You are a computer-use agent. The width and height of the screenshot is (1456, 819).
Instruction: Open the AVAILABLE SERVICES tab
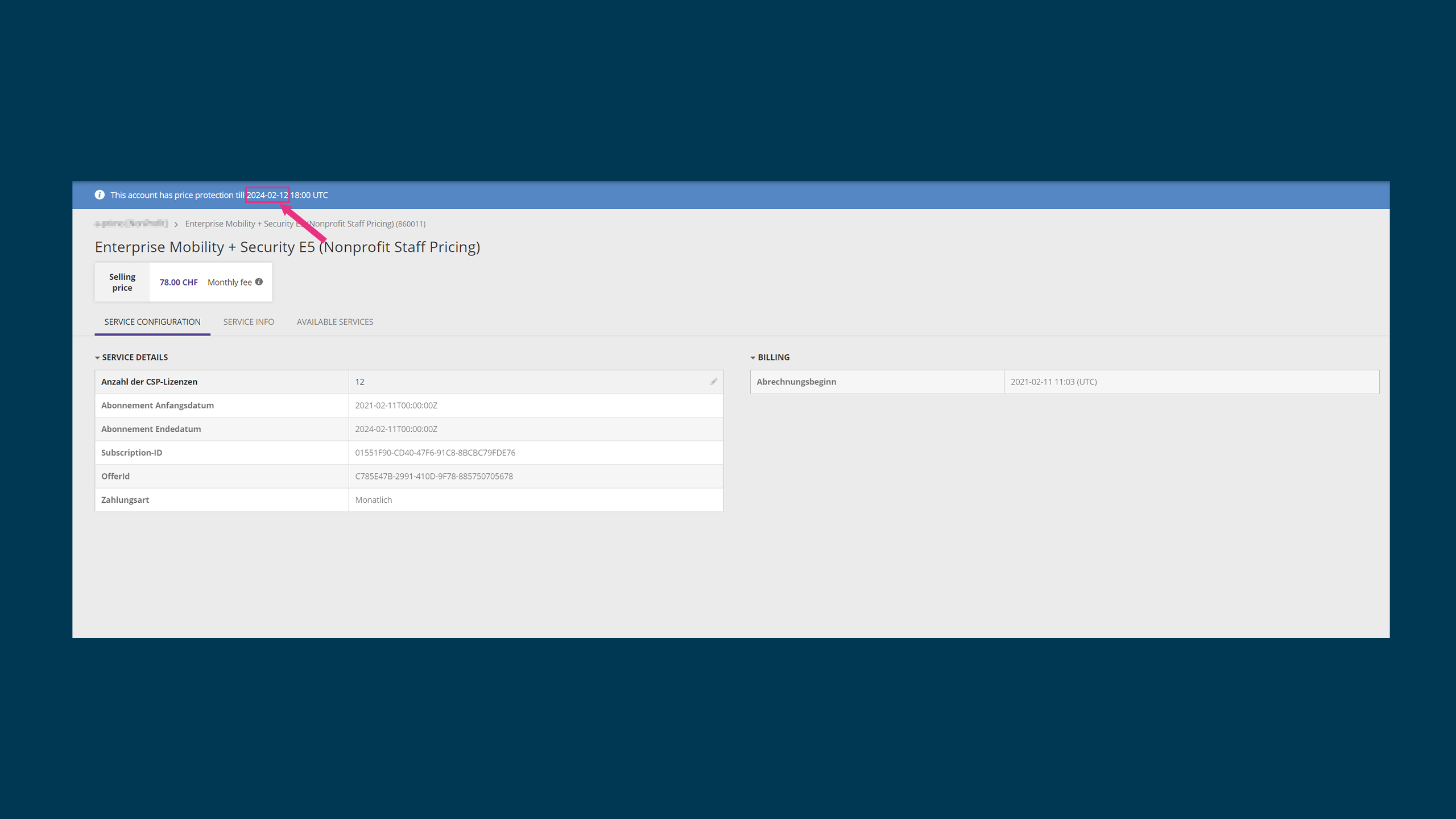(x=335, y=322)
